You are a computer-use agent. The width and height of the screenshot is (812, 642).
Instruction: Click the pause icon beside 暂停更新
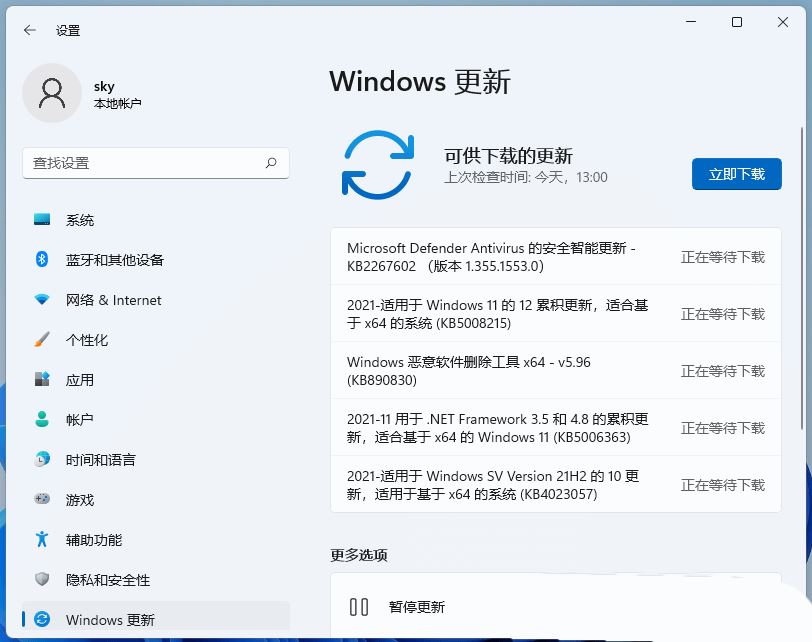(360, 607)
